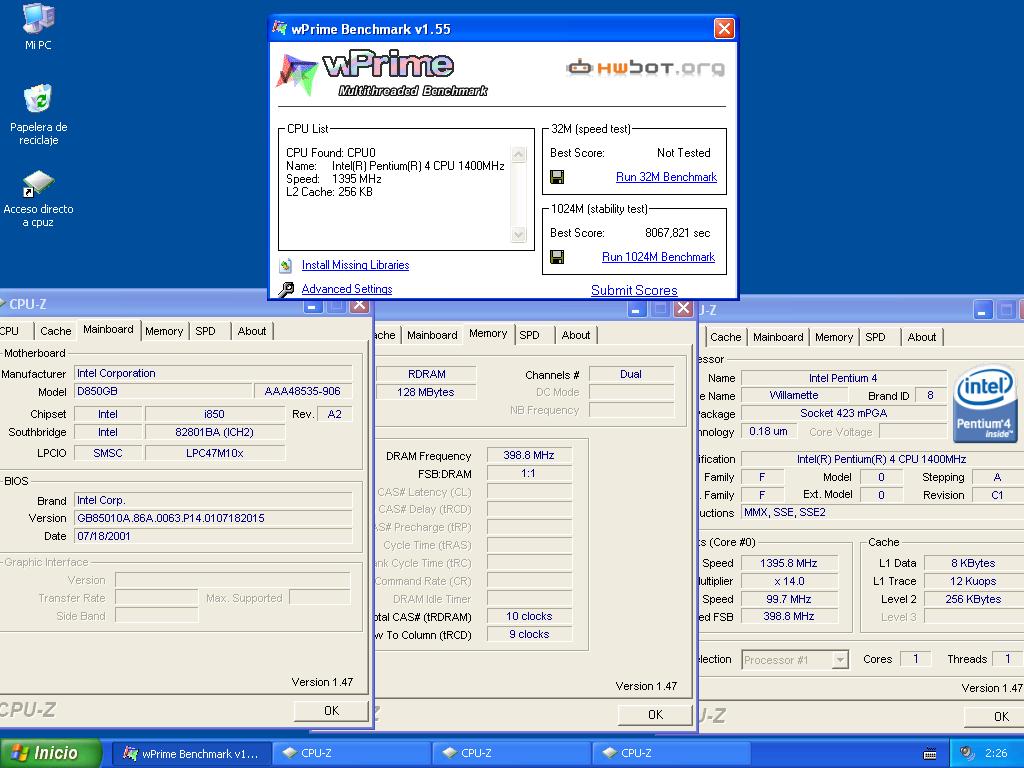Activate first CPU-Z taskbar button
Image resolution: width=1024 pixels, height=768 pixels.
point(350,754)
